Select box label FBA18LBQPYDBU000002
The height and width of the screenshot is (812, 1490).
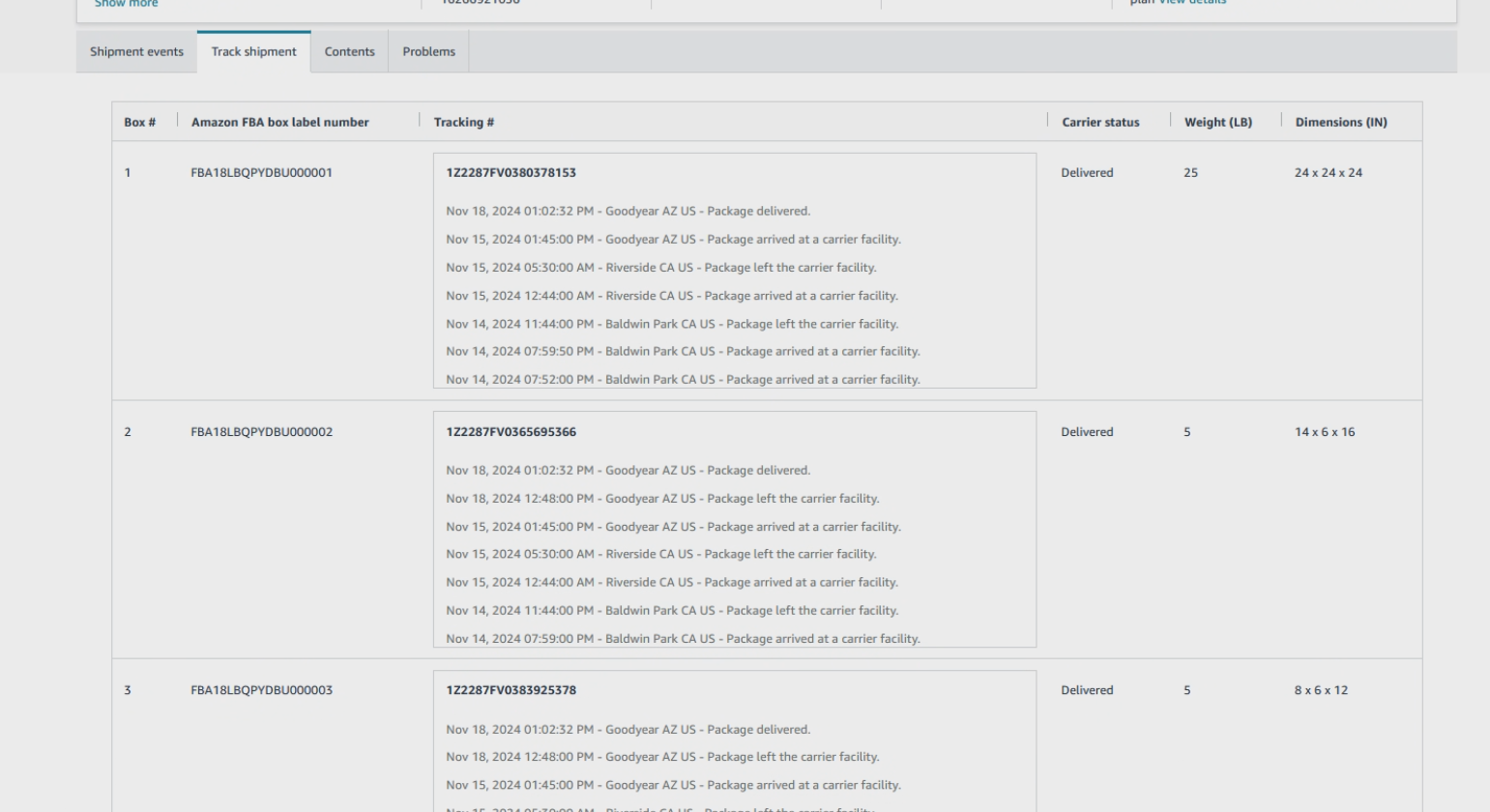tap(262, 432)
